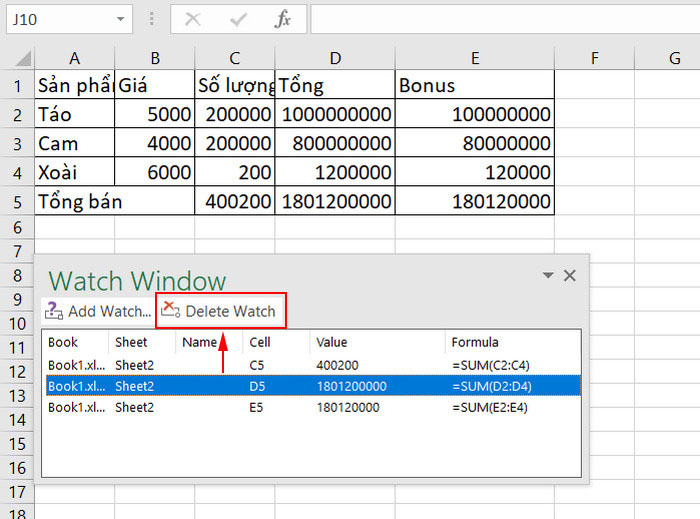Click cell E5 with value 180120000
700x519 pixels.
pos(475,201)
